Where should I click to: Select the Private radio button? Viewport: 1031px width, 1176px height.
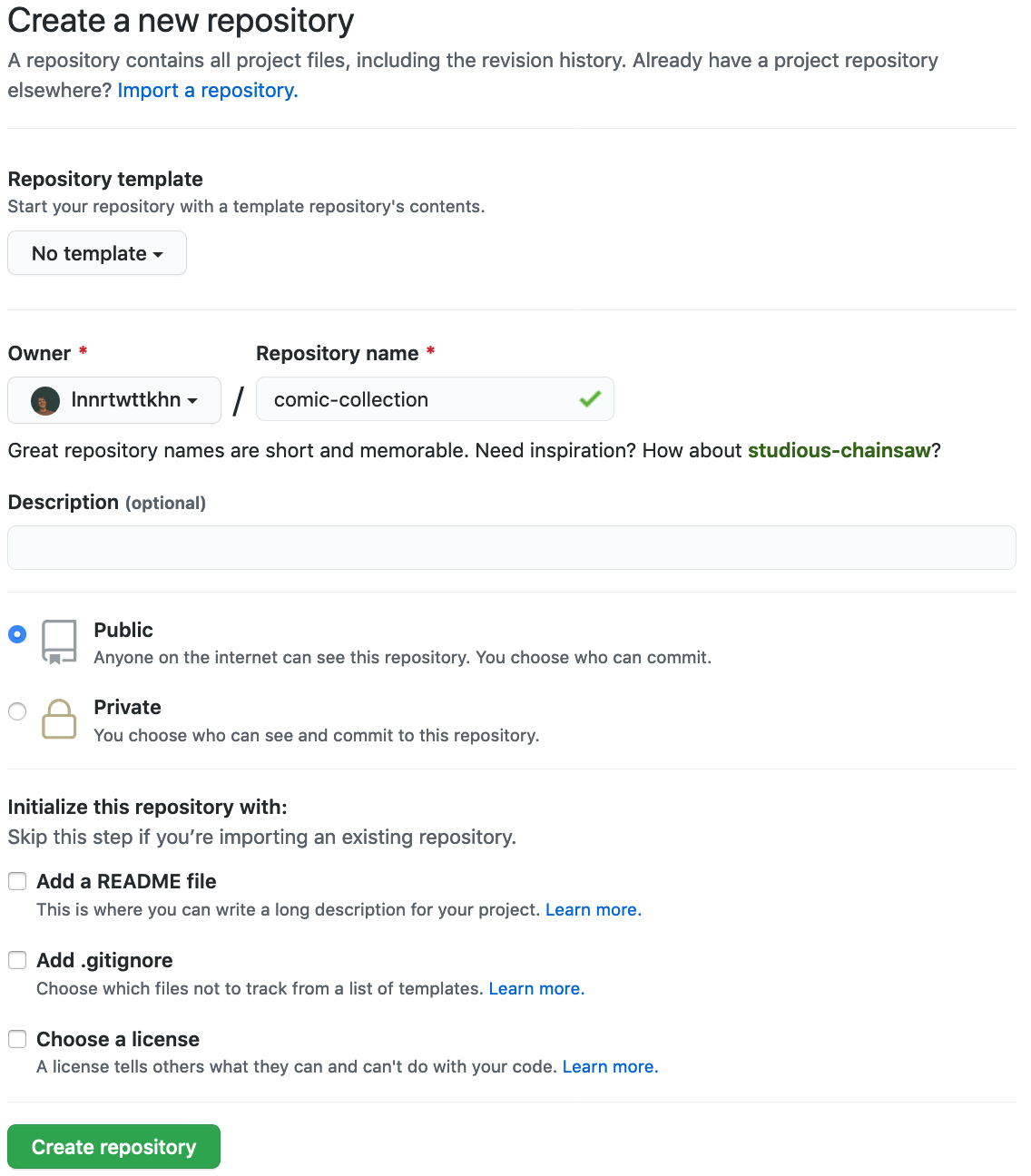[x=17, y=711]
